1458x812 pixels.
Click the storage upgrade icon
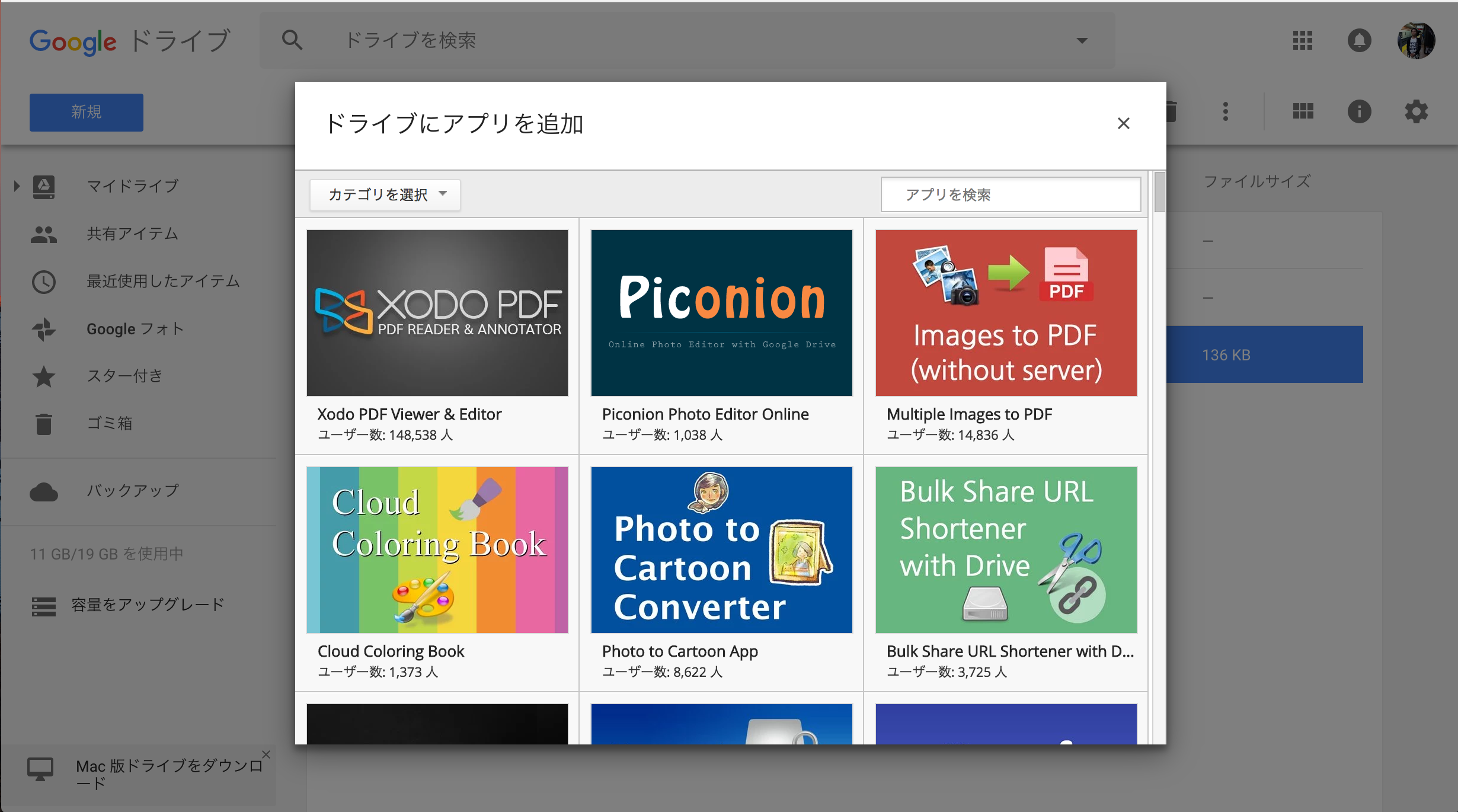44,606
